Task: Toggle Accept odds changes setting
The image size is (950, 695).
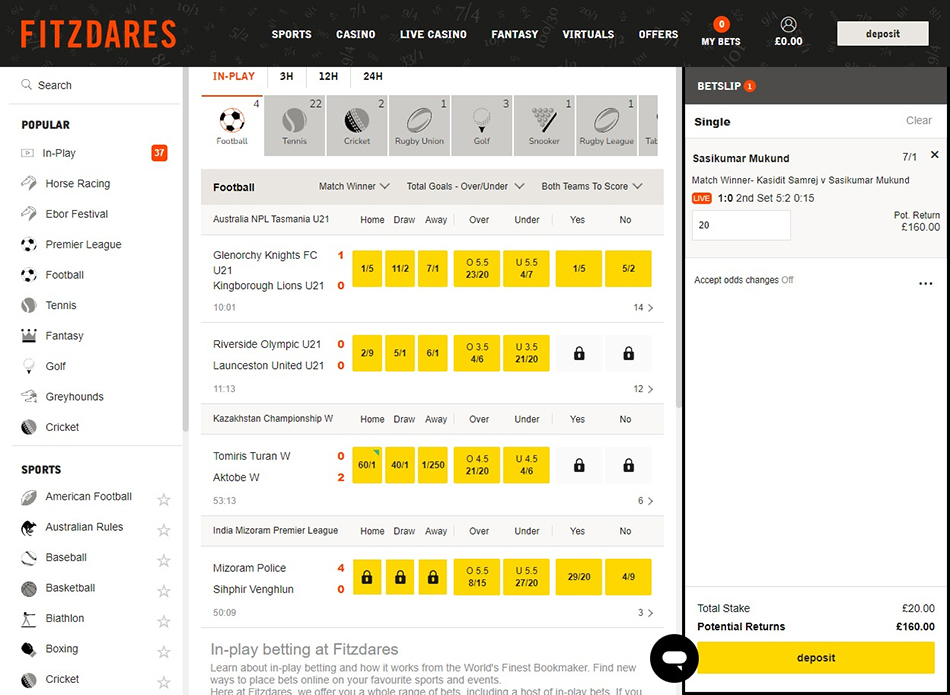Action: (x=743, y=280)
